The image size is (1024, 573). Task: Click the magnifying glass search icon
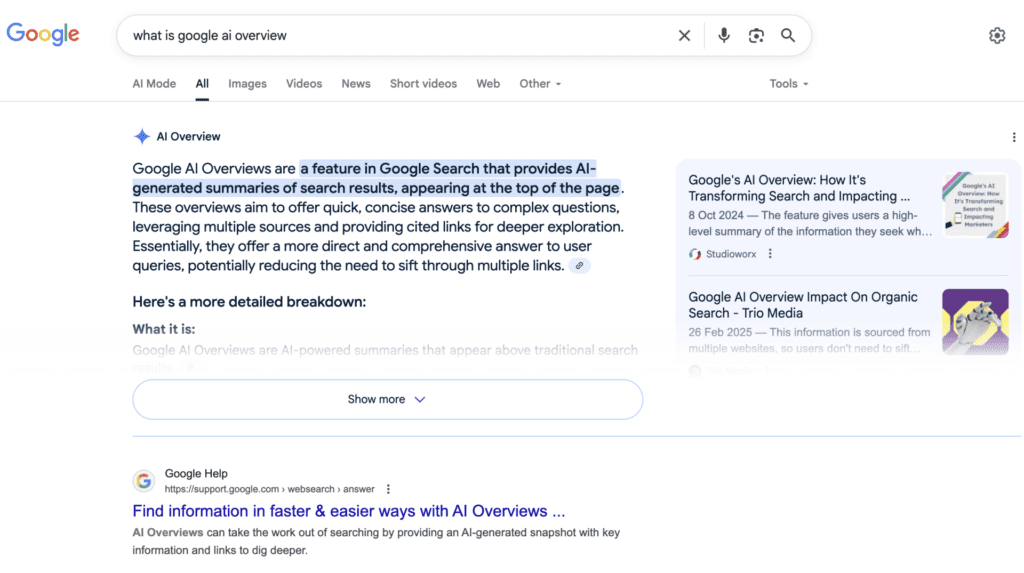click(x=788, y=35)
